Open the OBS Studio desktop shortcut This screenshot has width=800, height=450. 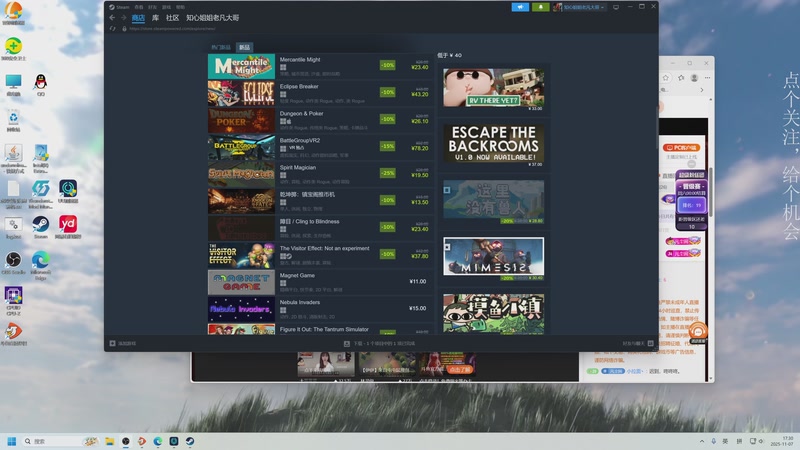click(13, 262)
